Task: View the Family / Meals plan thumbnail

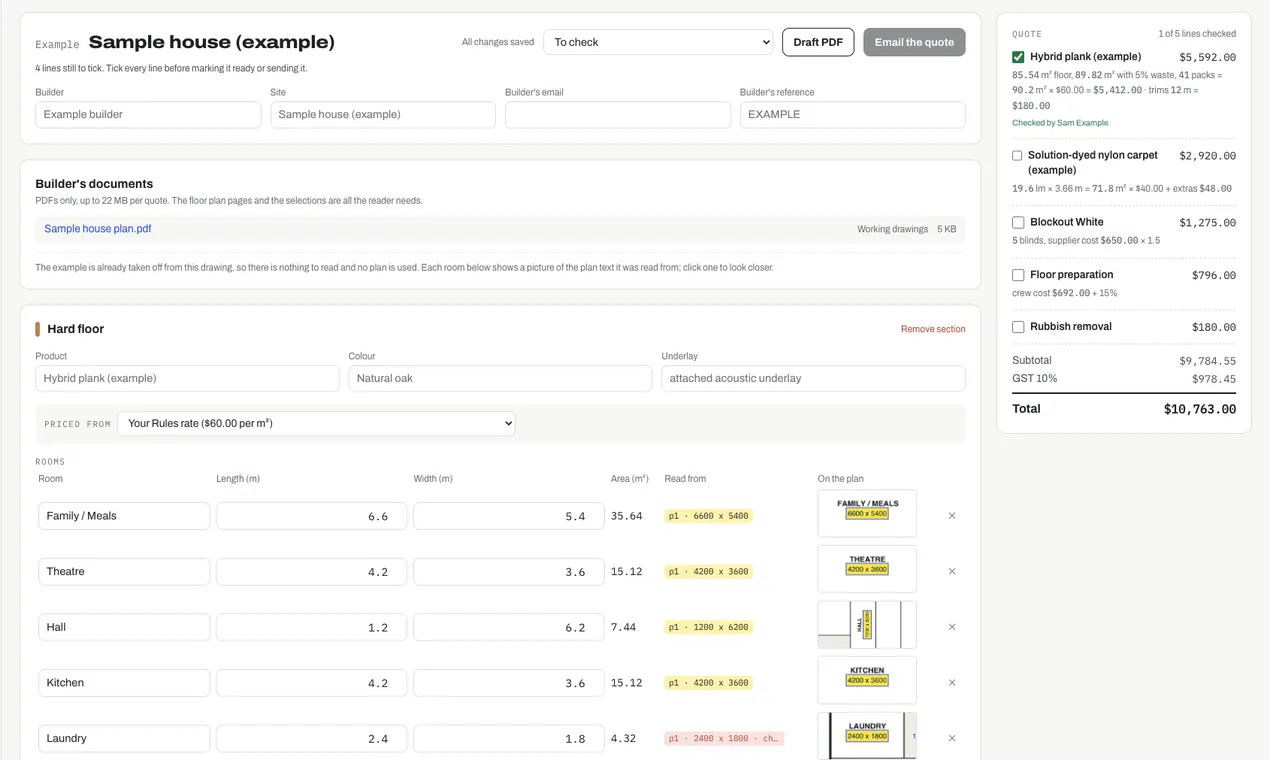Action: point(867,513)
